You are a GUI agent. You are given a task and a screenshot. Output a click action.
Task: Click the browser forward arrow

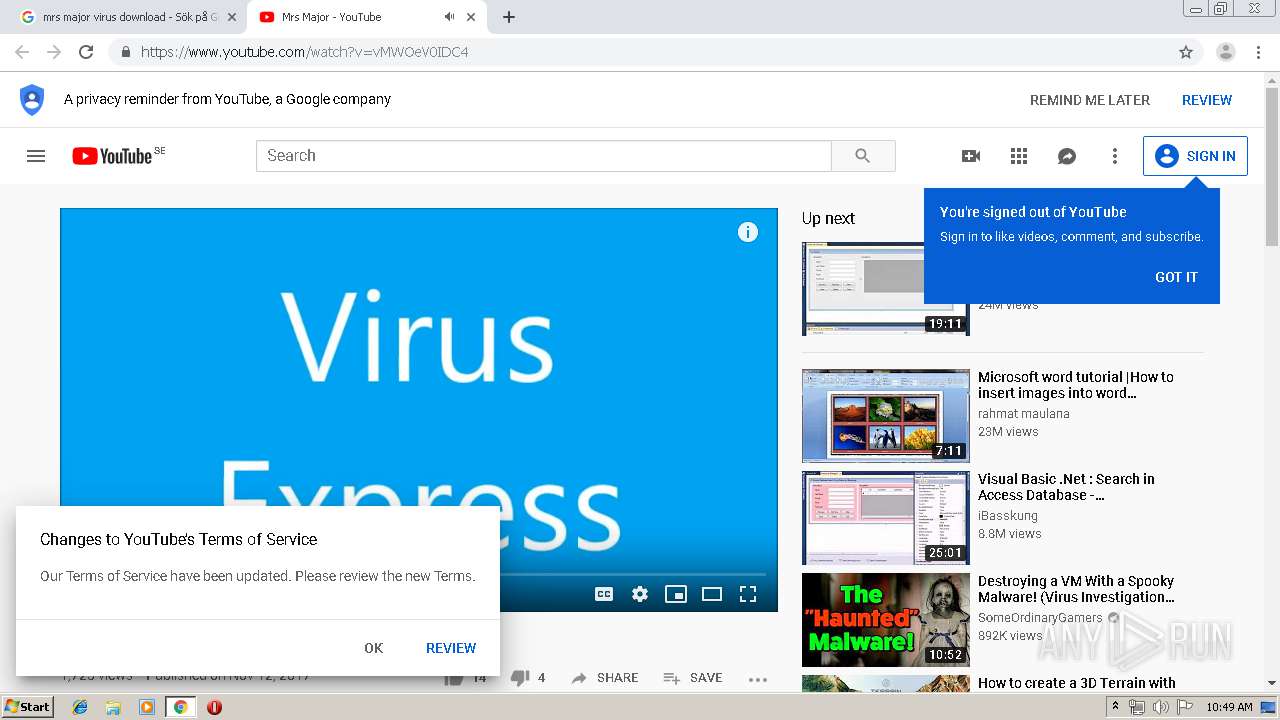[54, 52]
